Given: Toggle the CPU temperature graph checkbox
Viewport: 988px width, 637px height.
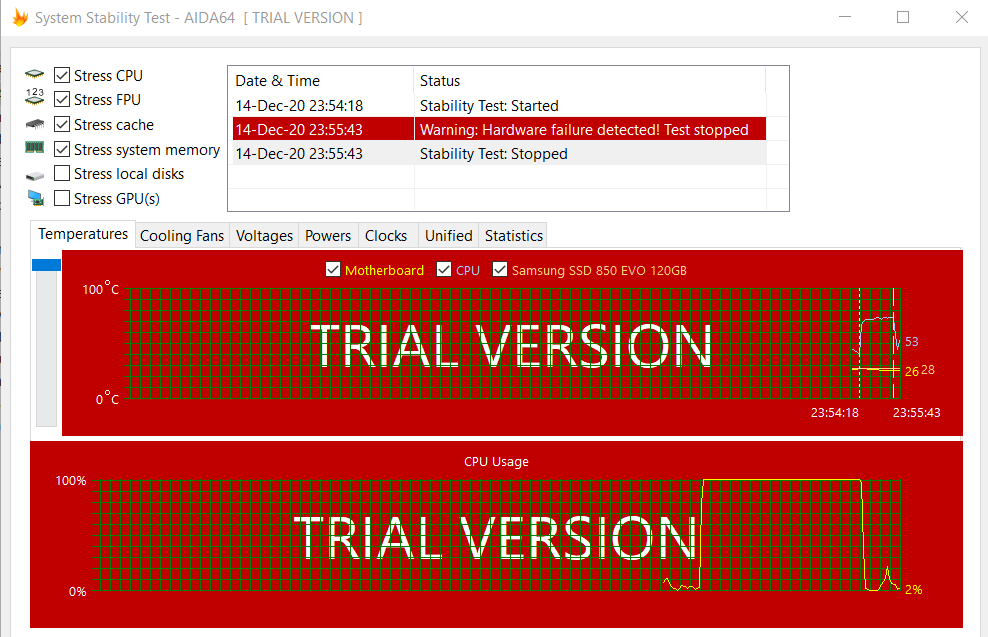Looking at the screenshot, I should [x=444, y=270].
